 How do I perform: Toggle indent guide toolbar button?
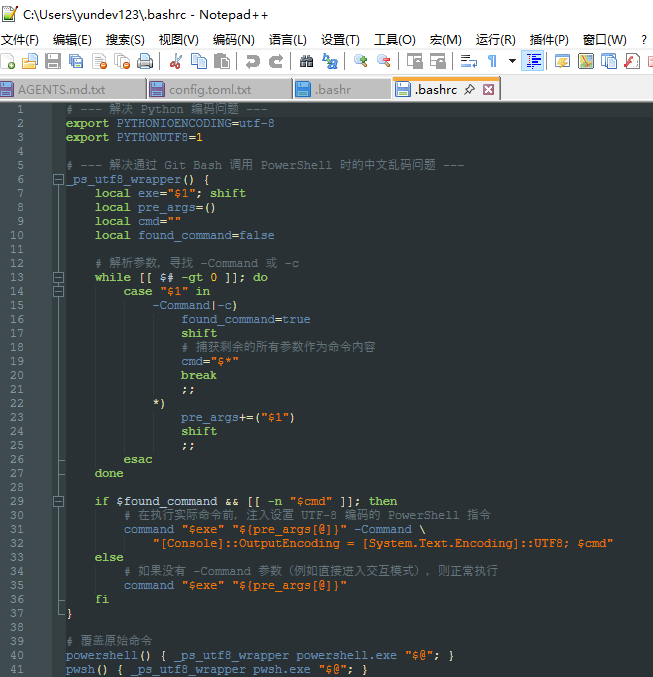click(x=533, y=61)
